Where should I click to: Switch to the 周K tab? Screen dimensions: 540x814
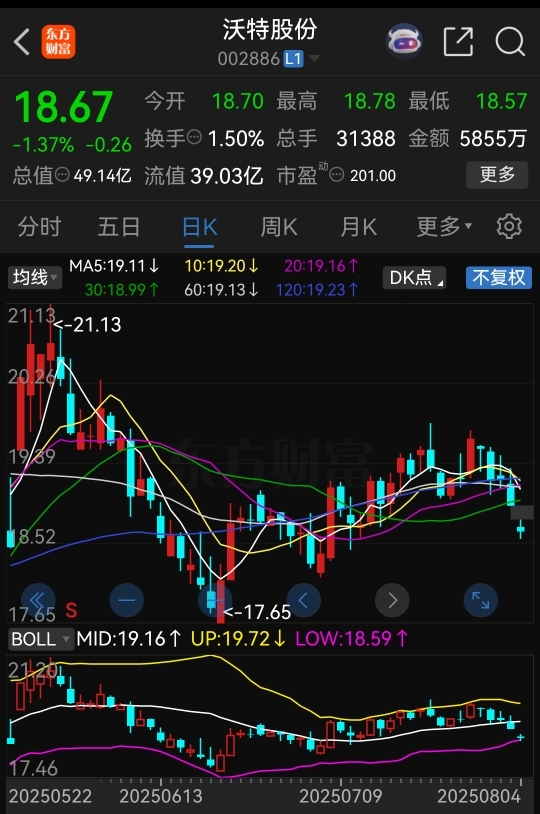(x=279, y=226)
